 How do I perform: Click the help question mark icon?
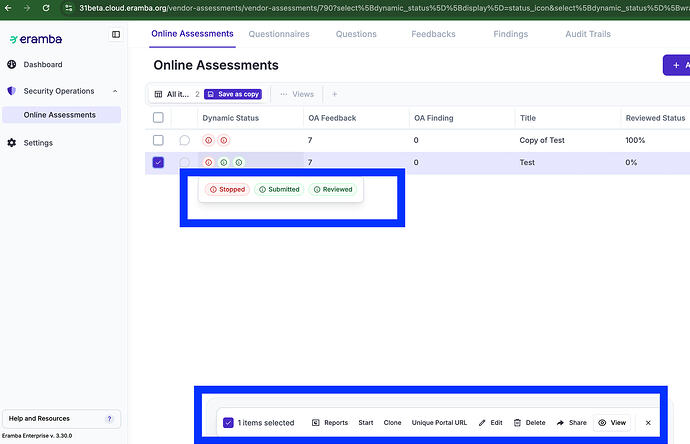click(110, 419)
